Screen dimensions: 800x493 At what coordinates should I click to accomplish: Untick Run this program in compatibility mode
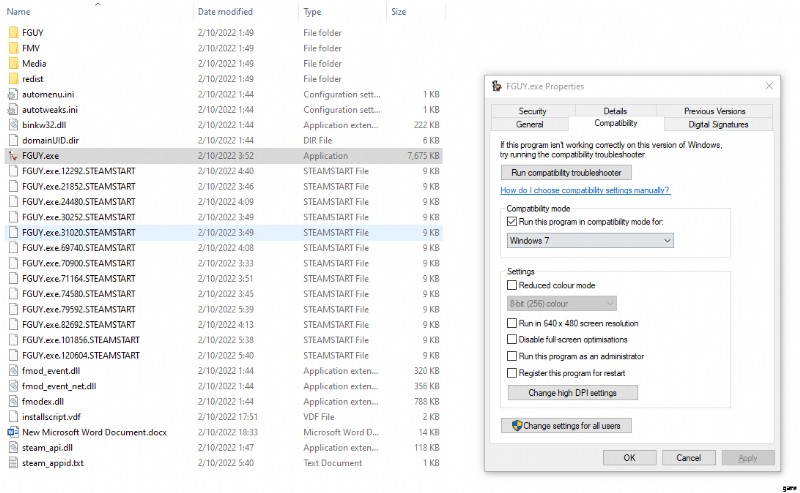coord(512,221)
